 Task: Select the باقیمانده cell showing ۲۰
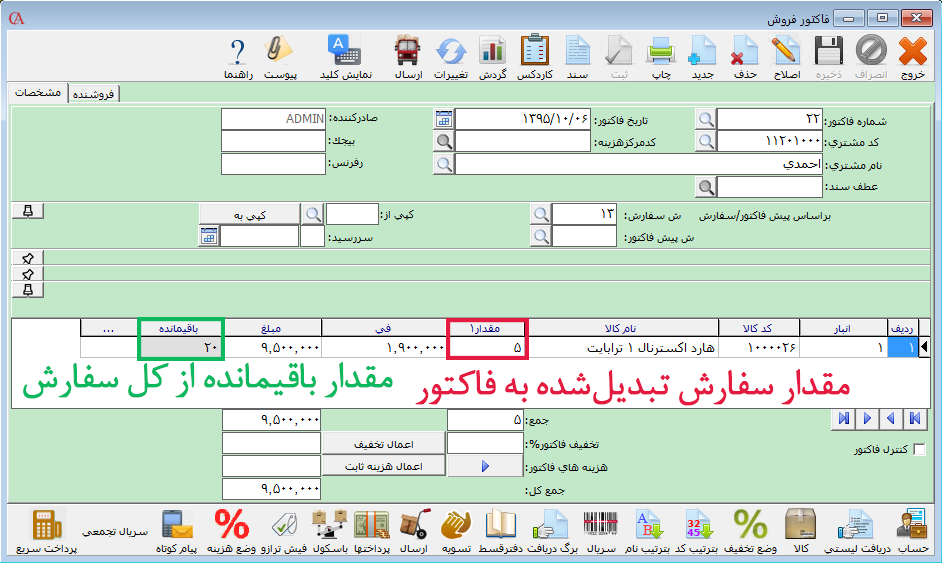181,347
